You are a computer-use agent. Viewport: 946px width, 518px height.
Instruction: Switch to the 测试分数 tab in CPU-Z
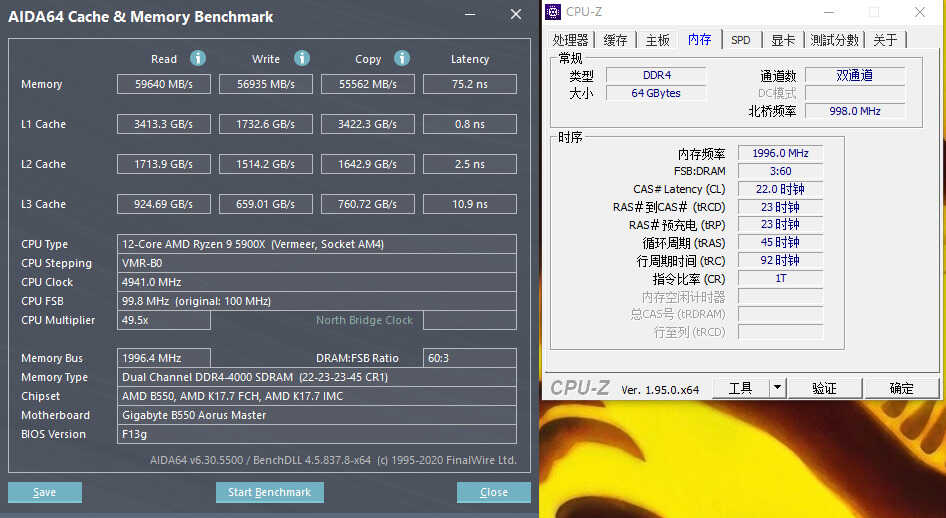pyautogui.click(x=834, y=40)
